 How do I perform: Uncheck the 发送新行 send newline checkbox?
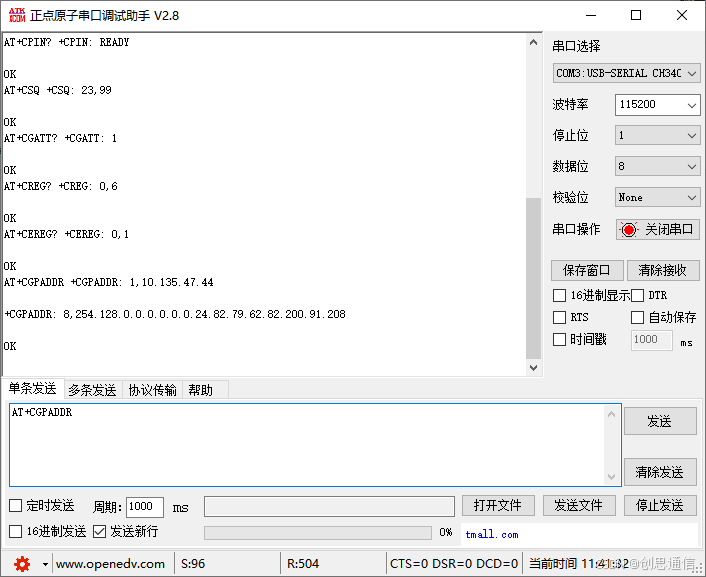point(99,532)
